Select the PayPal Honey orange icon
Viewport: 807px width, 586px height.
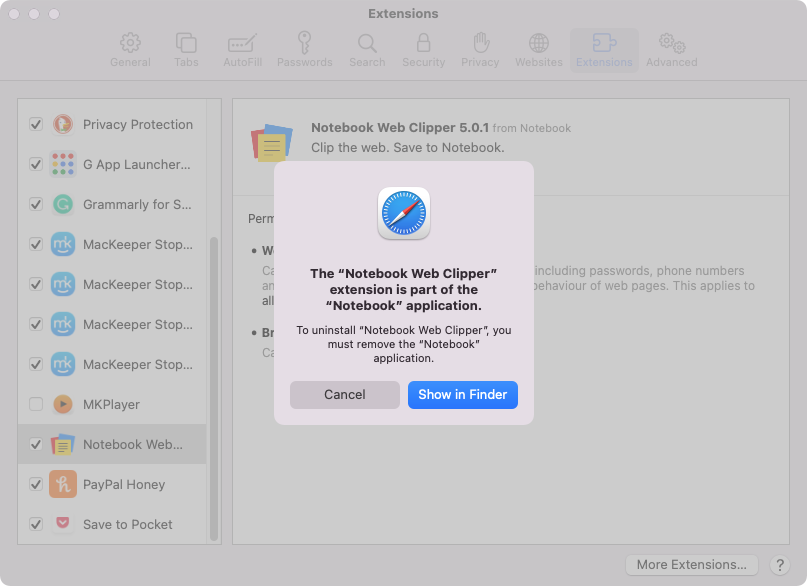(63, 484)
